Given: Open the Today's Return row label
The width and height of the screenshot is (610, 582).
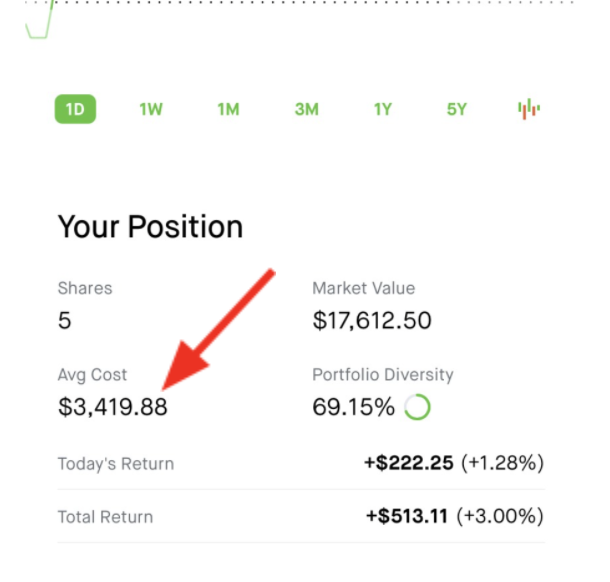Looking at the screenshot, I should click(x=116, y=464).
